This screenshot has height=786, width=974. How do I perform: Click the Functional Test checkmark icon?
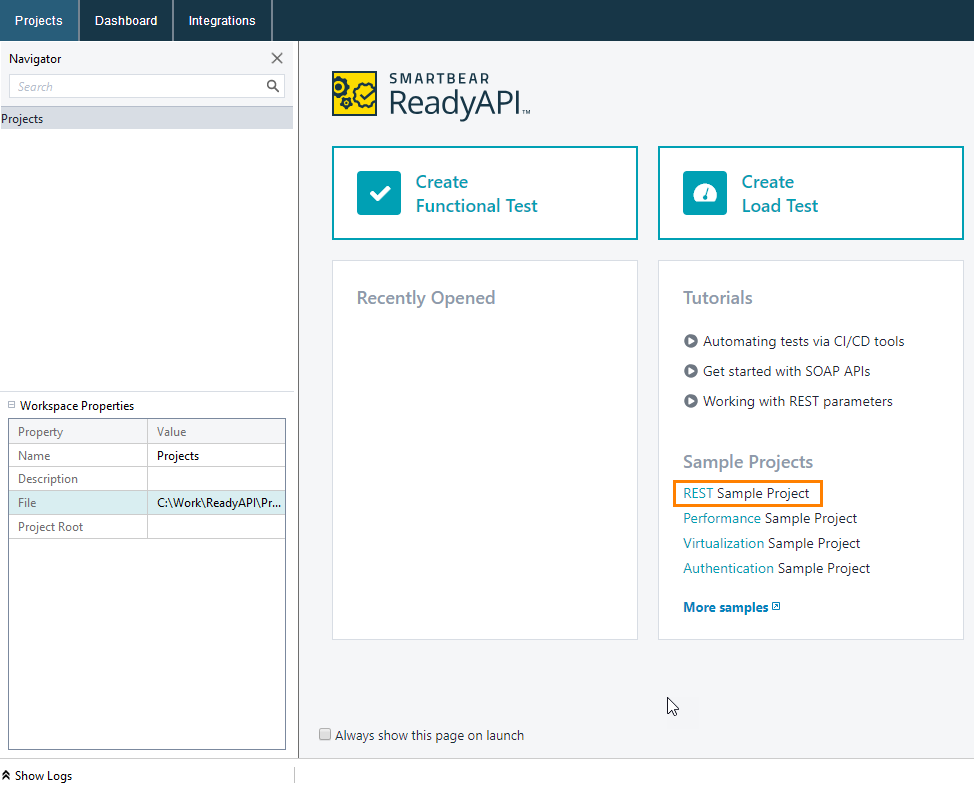[379, 193]
